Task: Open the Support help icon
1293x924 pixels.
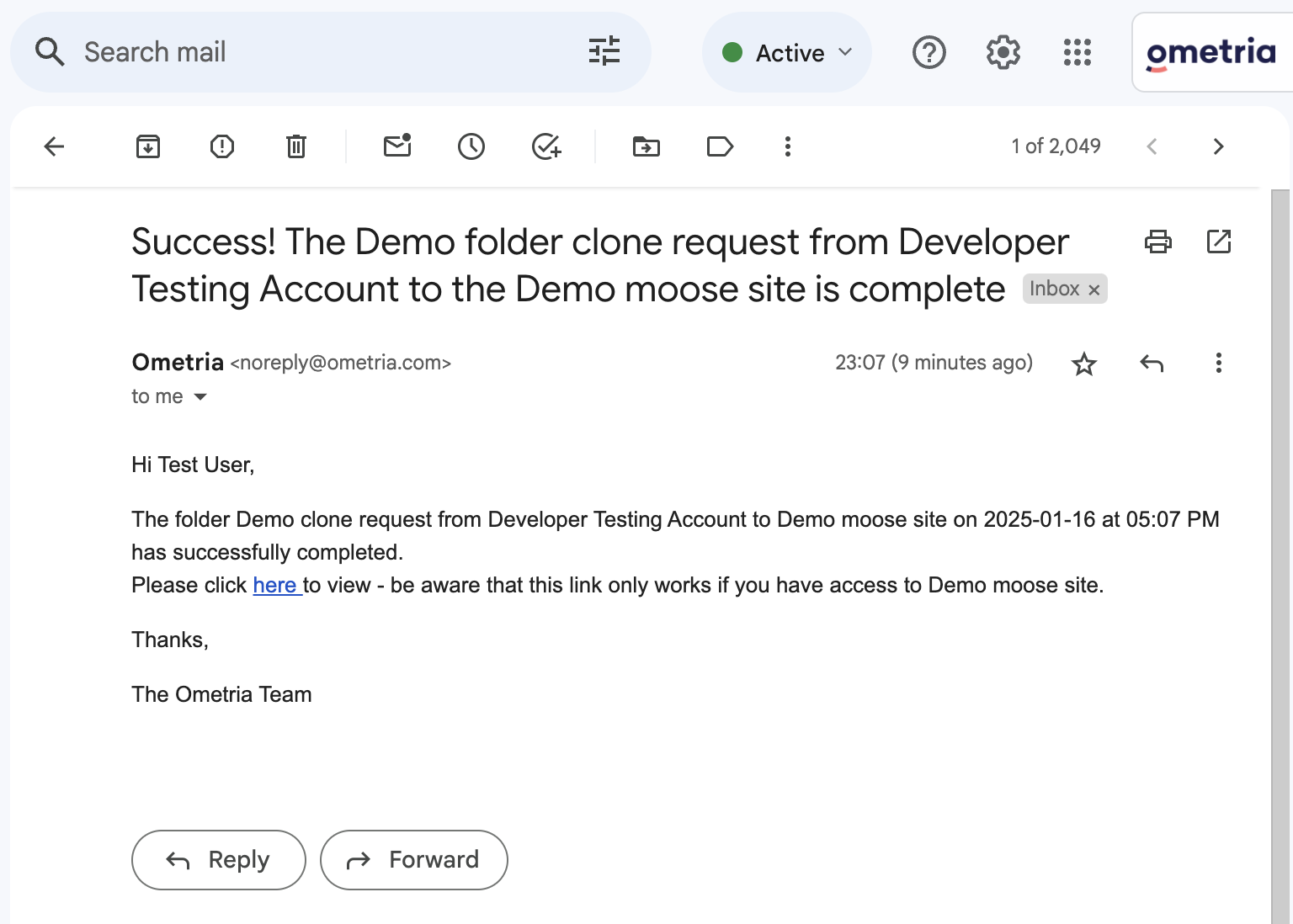Action: click(929, 52)
